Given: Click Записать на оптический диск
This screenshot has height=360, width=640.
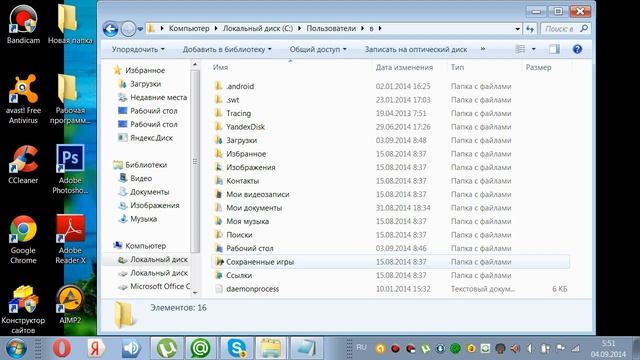Looking at the screenshot, I should point(416,49).
